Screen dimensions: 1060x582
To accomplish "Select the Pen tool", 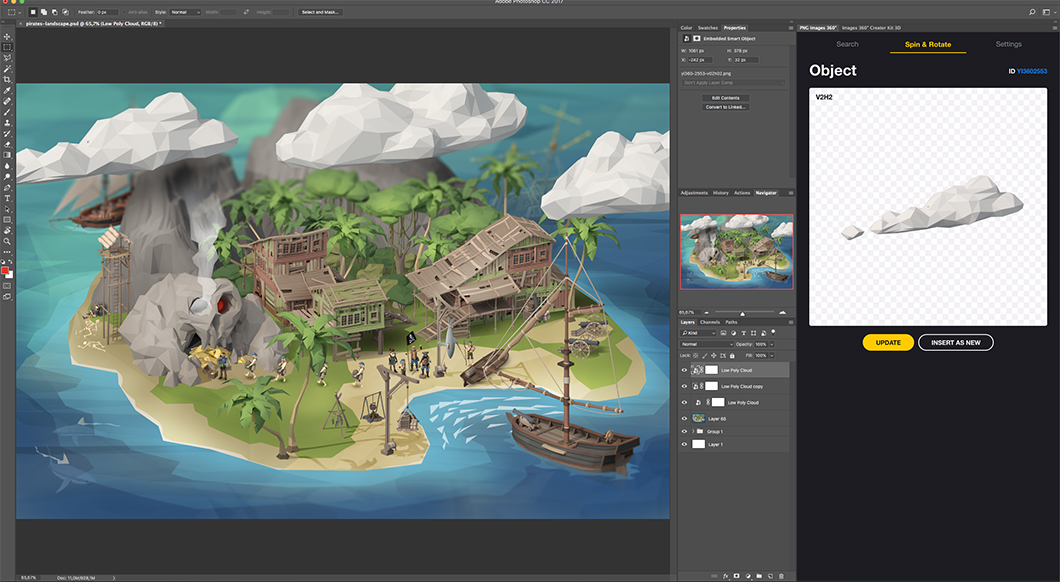I will [x=7, y=187].
